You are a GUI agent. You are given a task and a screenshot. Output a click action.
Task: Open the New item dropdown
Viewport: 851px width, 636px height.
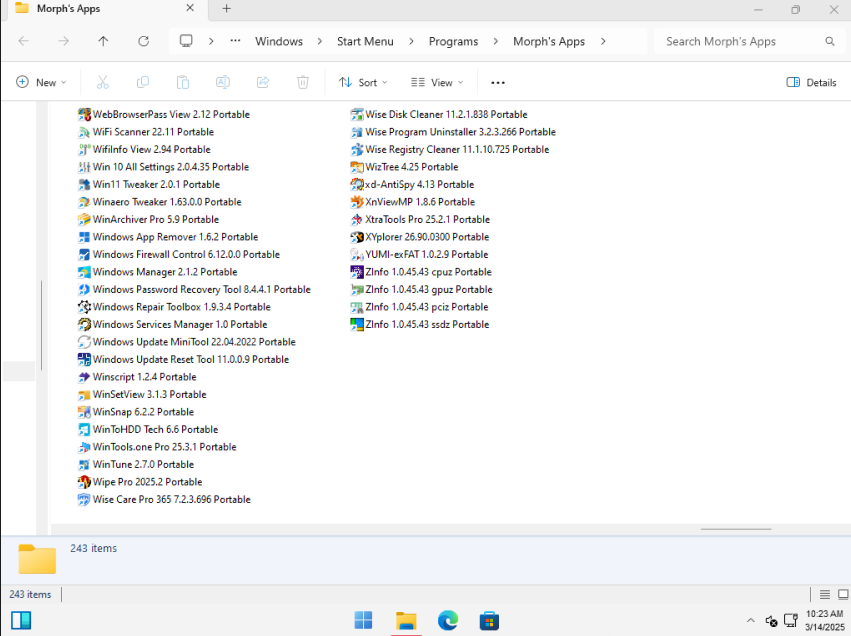[41, 82]
